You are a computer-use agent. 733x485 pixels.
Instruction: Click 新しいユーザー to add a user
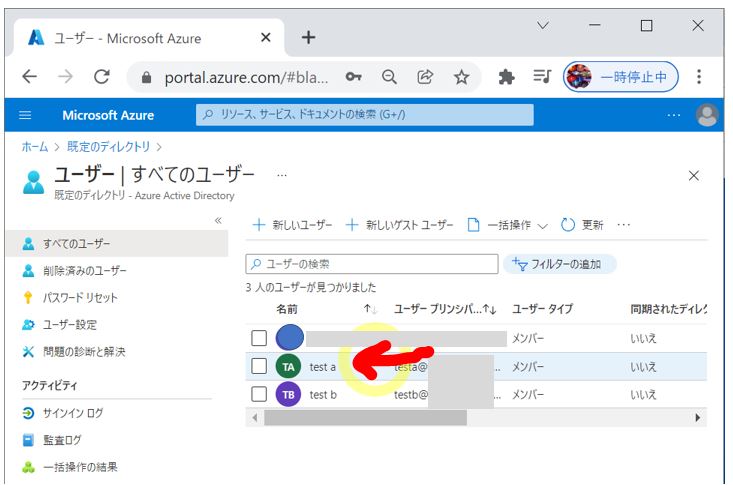tap(292, 225)
